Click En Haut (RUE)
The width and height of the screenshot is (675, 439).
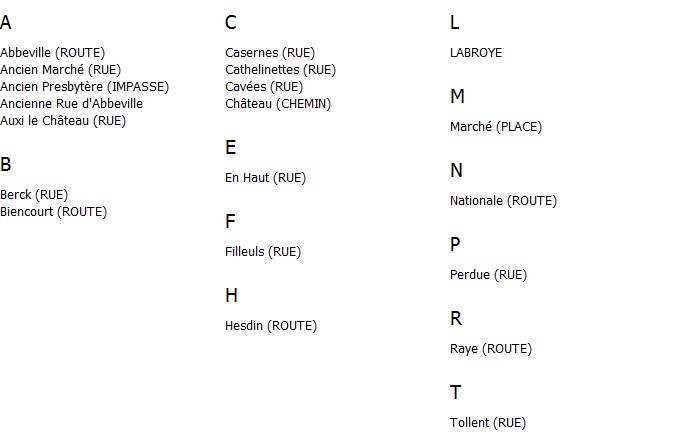coord(266,178)
